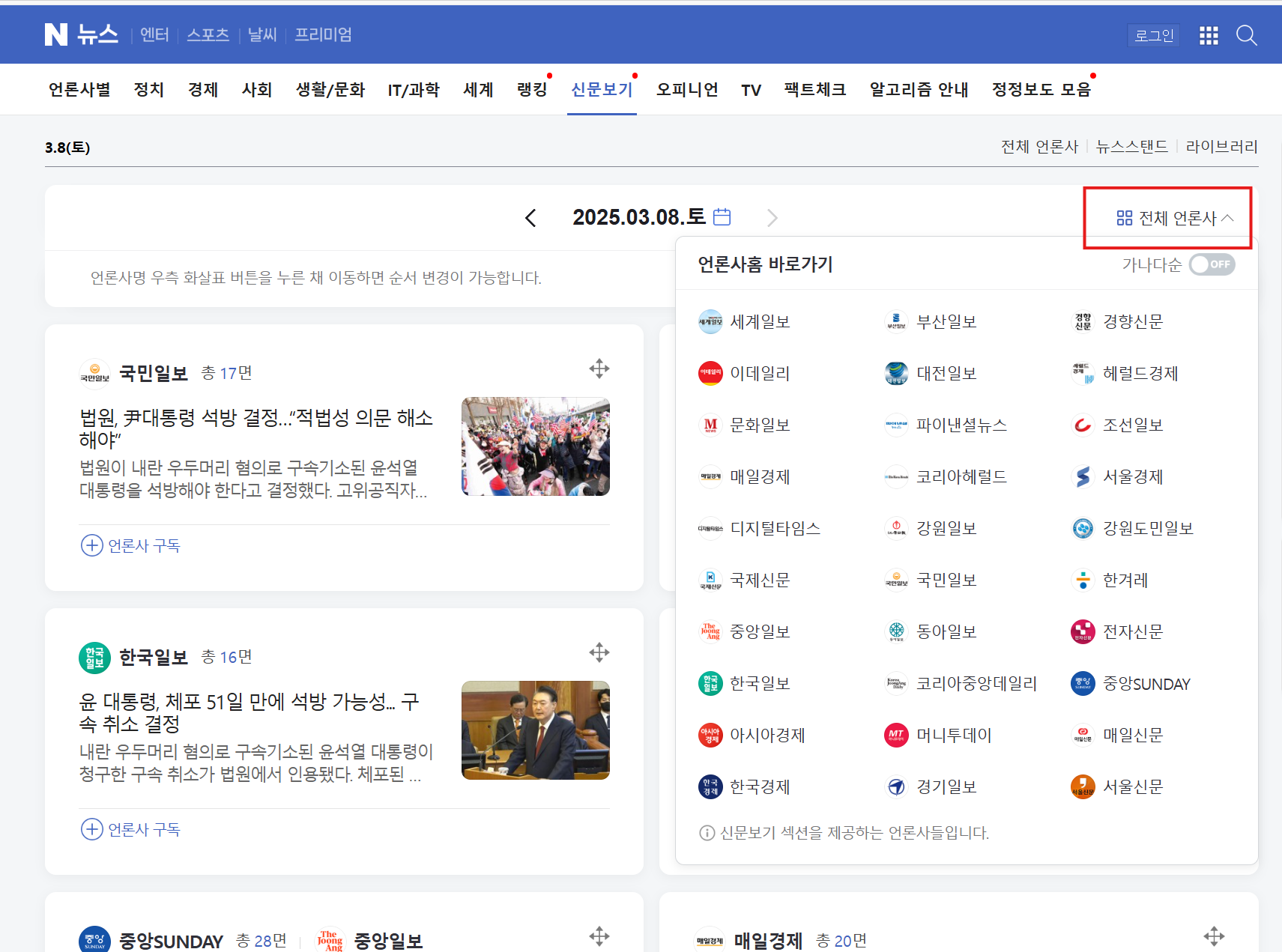Grab the move handle on 중앙SUNDAY card
The width and height of the screenshot is (1282, 952).
(x=599, y=936)
